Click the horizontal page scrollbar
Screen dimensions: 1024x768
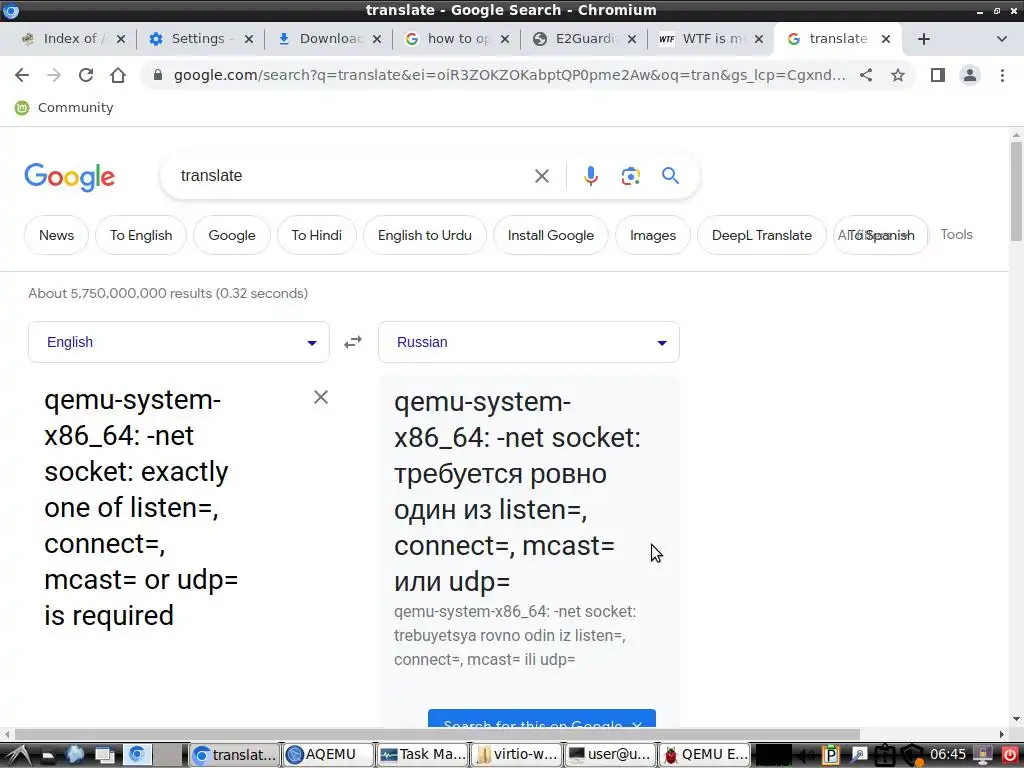tap(438, 735)
